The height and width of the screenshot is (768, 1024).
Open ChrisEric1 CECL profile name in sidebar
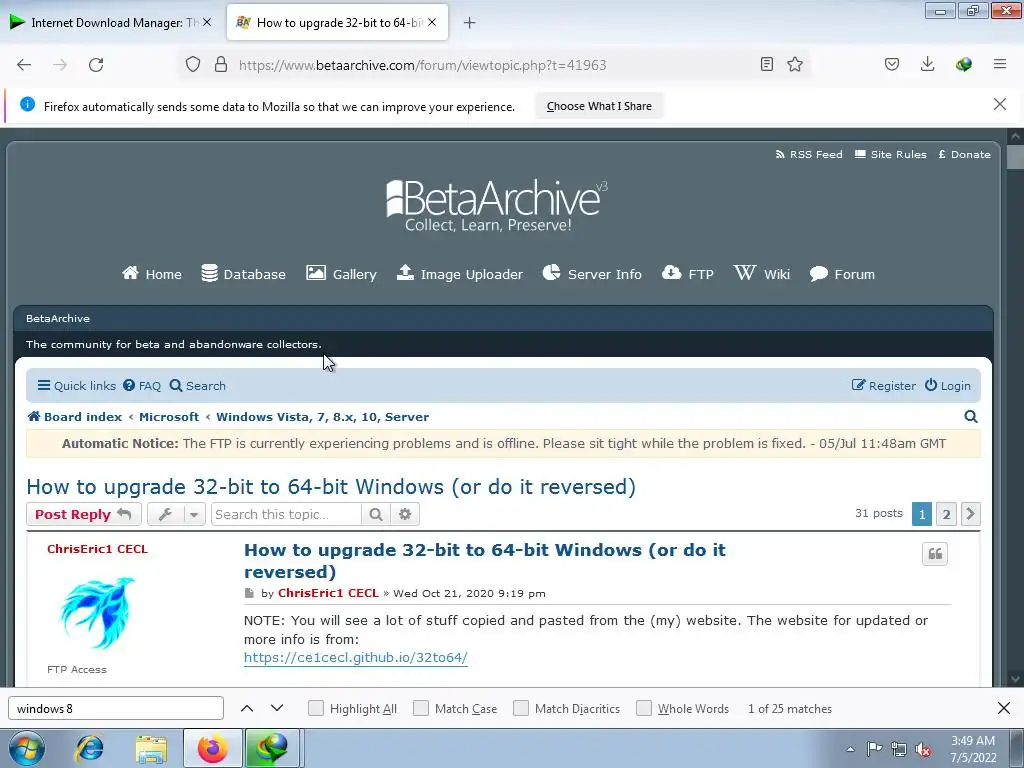click(x=97, y=549)
